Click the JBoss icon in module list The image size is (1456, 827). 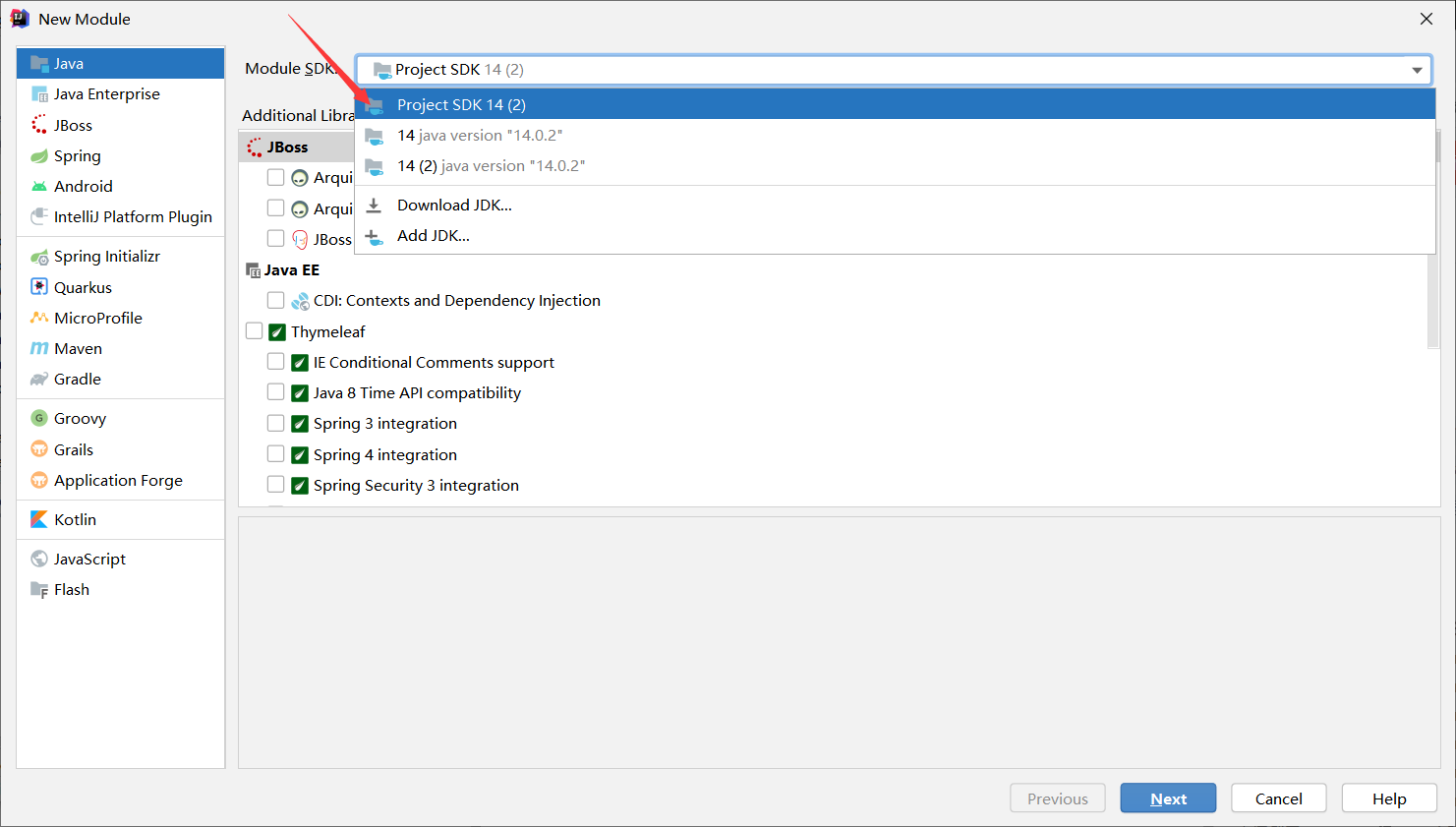(39, 125)
